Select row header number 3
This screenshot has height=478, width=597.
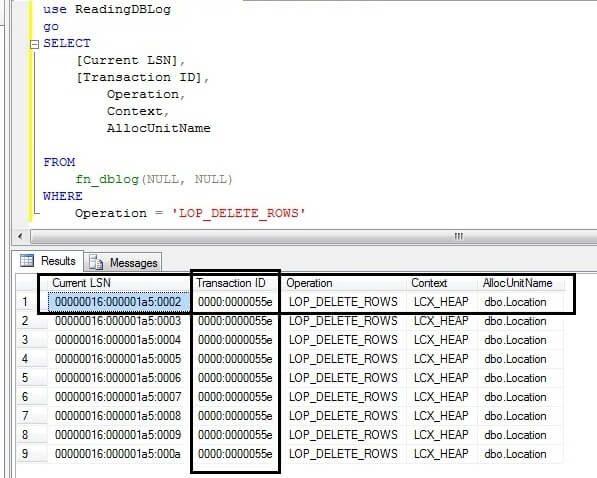tap(32, 340)
